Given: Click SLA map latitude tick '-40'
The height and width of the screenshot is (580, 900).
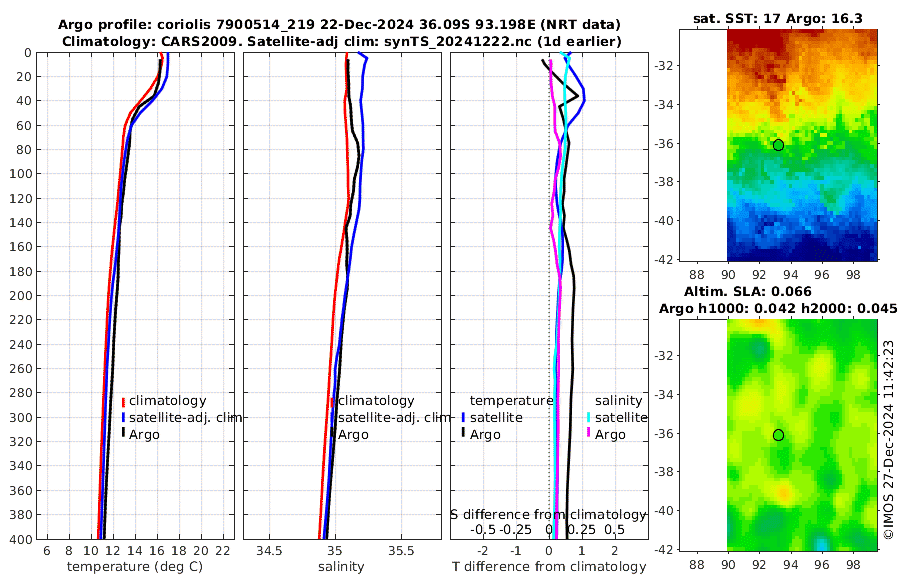Looking at the screenshot, I should click(x=665, y=511).
